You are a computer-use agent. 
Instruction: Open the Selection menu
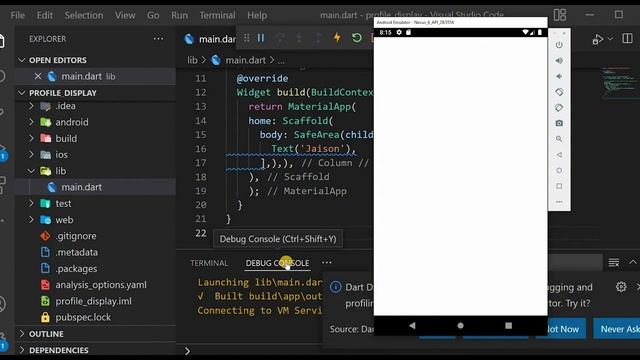(x=84, y=16)
